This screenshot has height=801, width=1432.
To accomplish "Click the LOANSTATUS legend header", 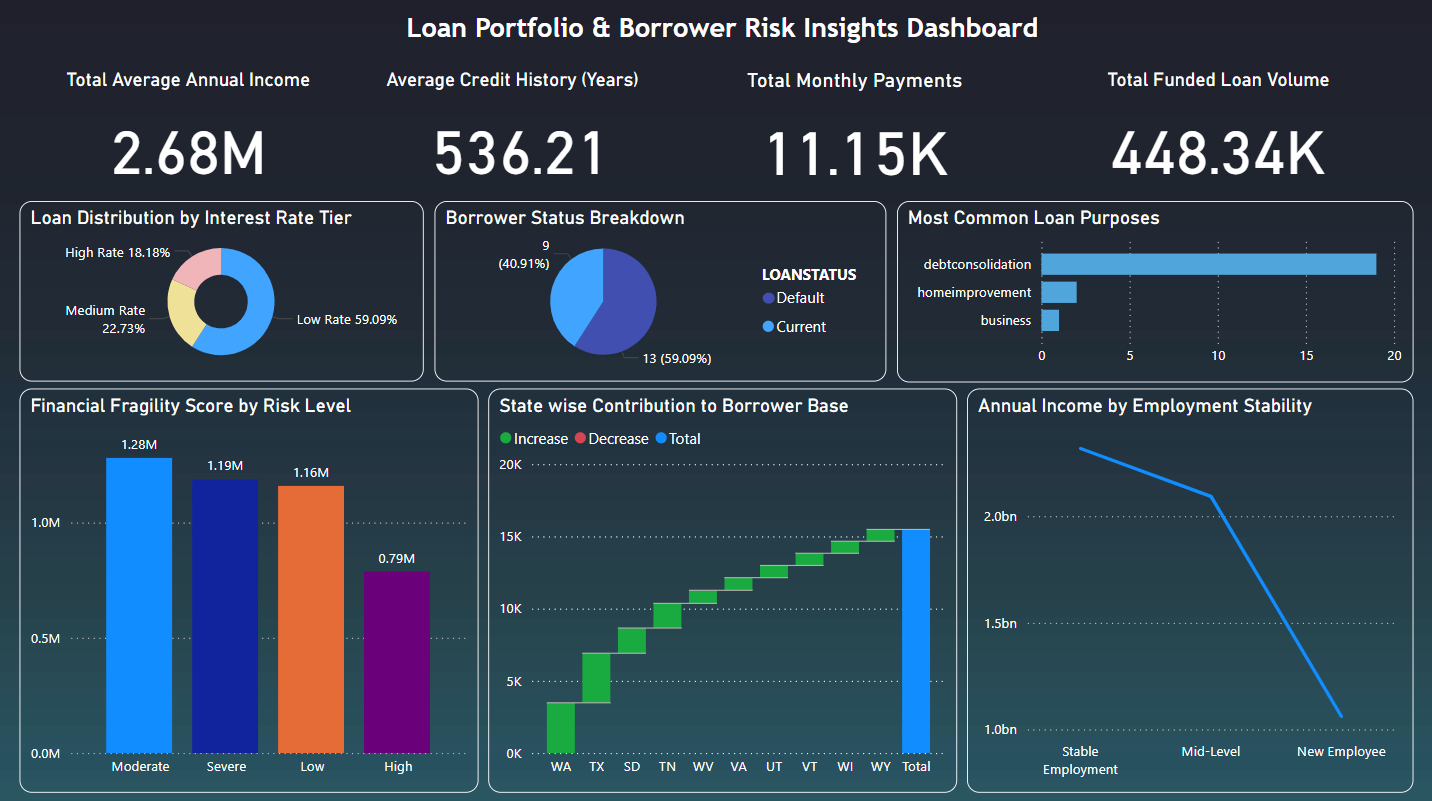I will [809, 275].
